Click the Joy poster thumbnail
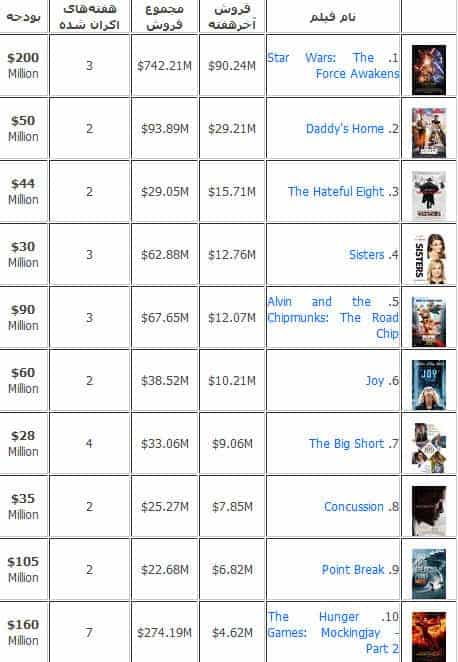The image size is (458, 662). [429, 385]
